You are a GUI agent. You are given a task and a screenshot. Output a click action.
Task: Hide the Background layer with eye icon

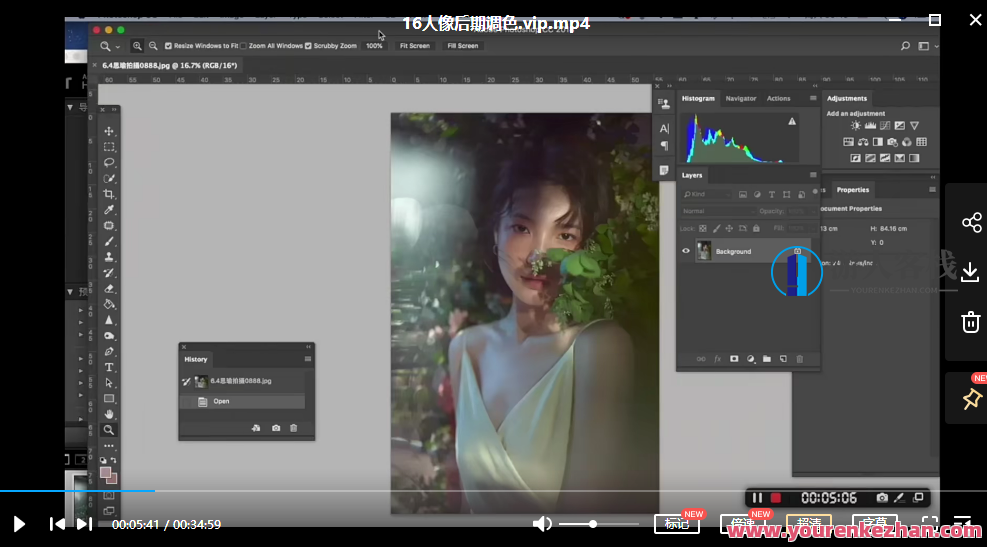(685, 251)
